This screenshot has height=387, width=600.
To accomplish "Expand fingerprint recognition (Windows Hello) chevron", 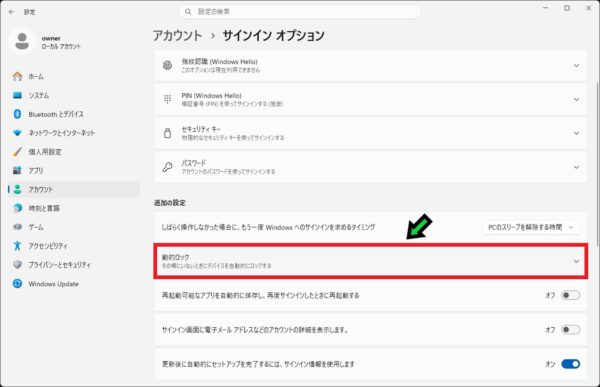I will [576, 66].
